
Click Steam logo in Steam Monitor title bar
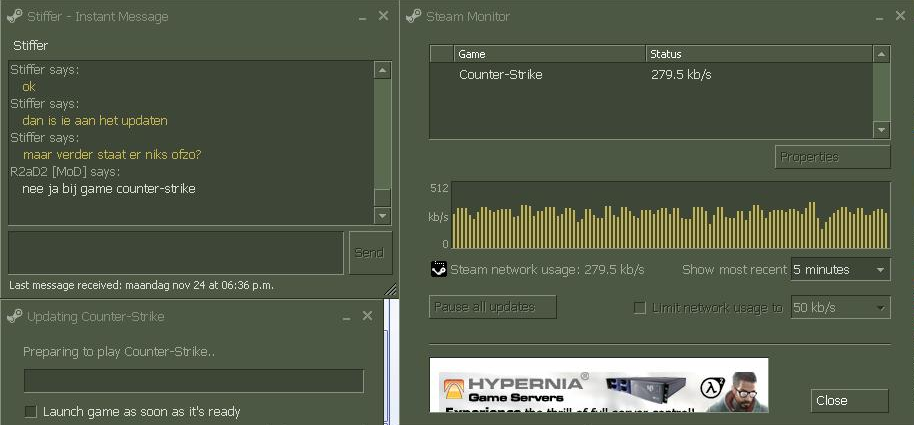tap(413, 16)
